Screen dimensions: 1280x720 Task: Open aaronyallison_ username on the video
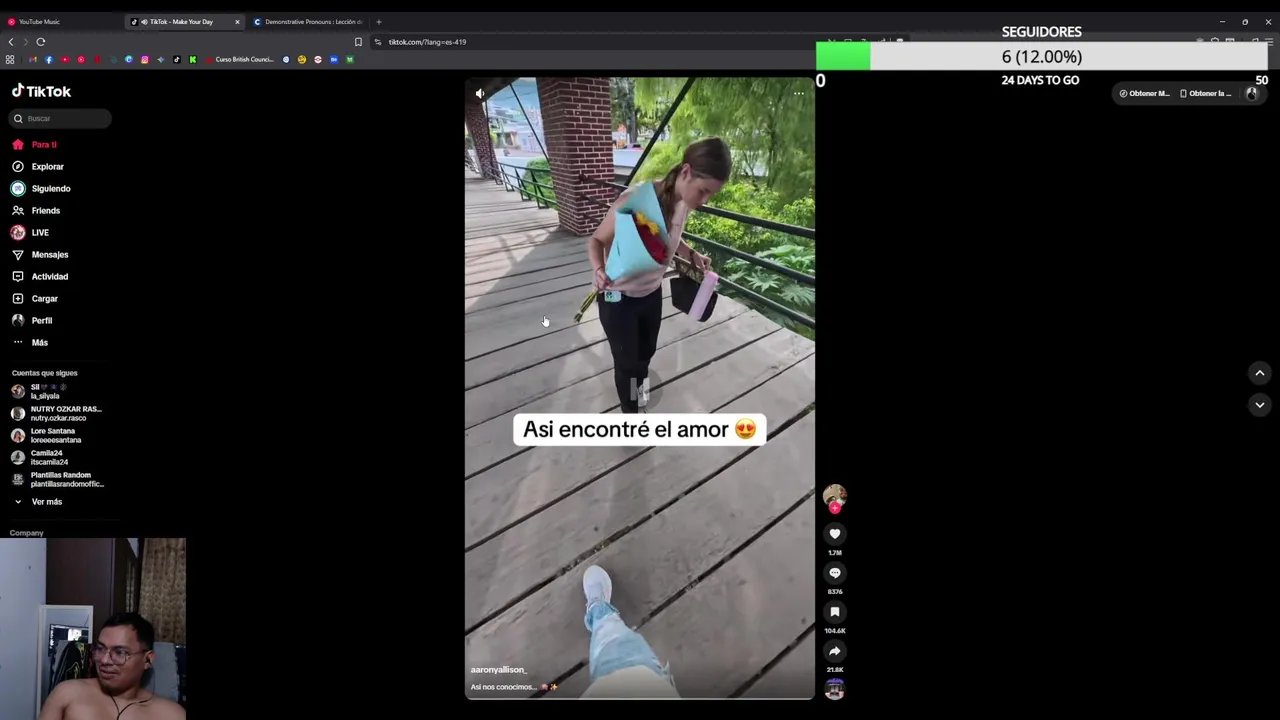498,669
